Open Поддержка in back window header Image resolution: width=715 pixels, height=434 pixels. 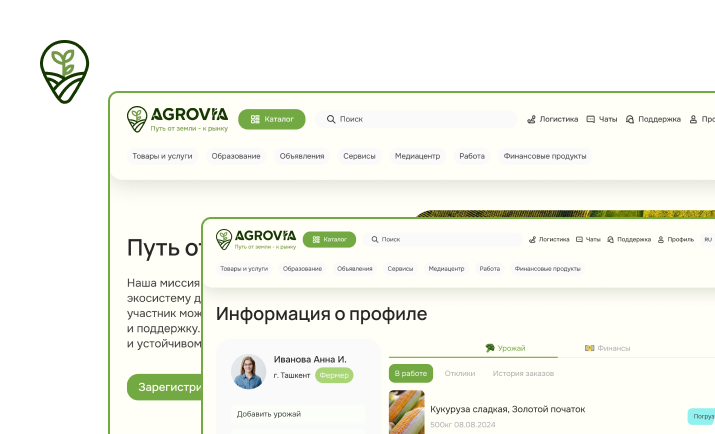653,119
